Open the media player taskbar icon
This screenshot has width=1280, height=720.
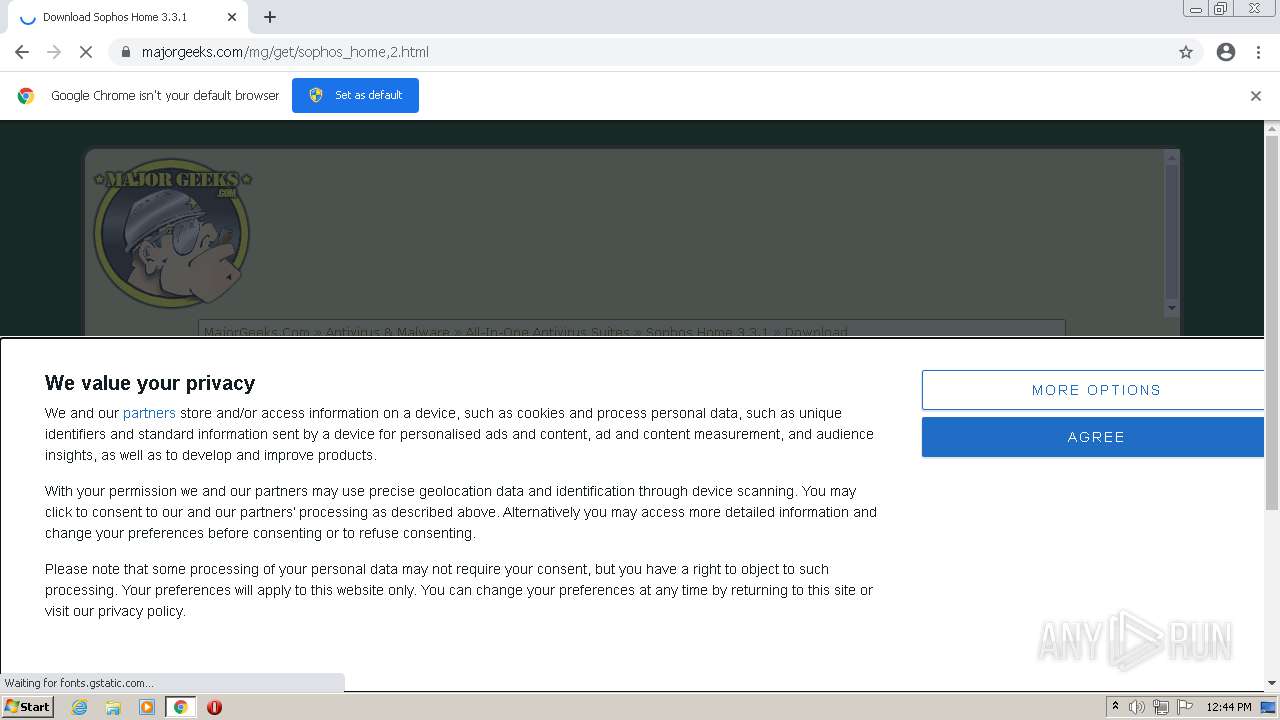[147, 707]
